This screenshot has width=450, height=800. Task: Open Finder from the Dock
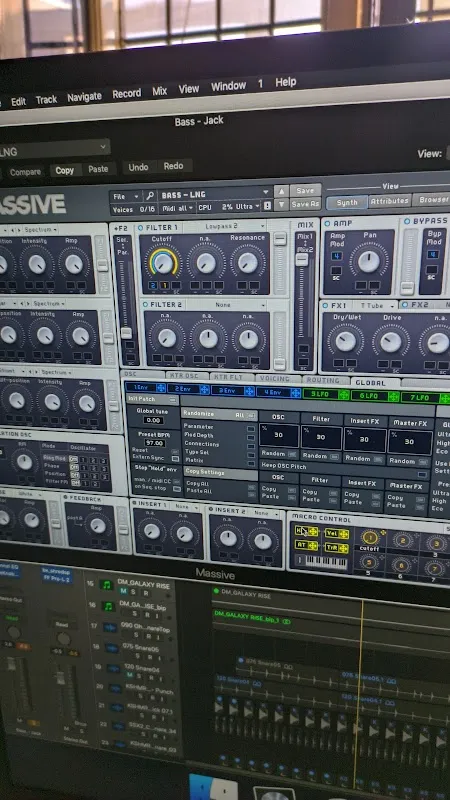pyautogui.click(x=213, y=787)
